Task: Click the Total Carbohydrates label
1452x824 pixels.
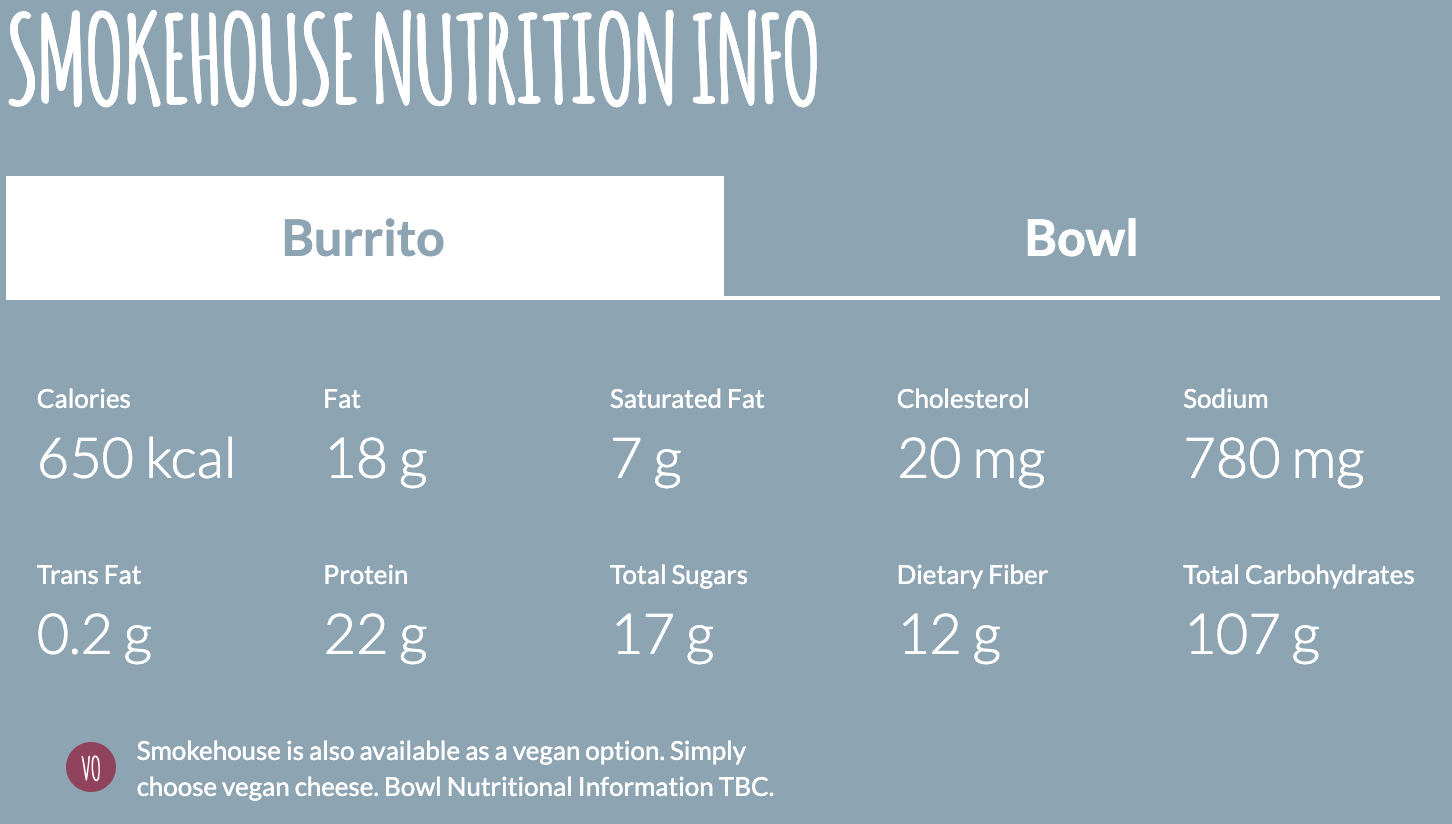Action: [1299, 575]
